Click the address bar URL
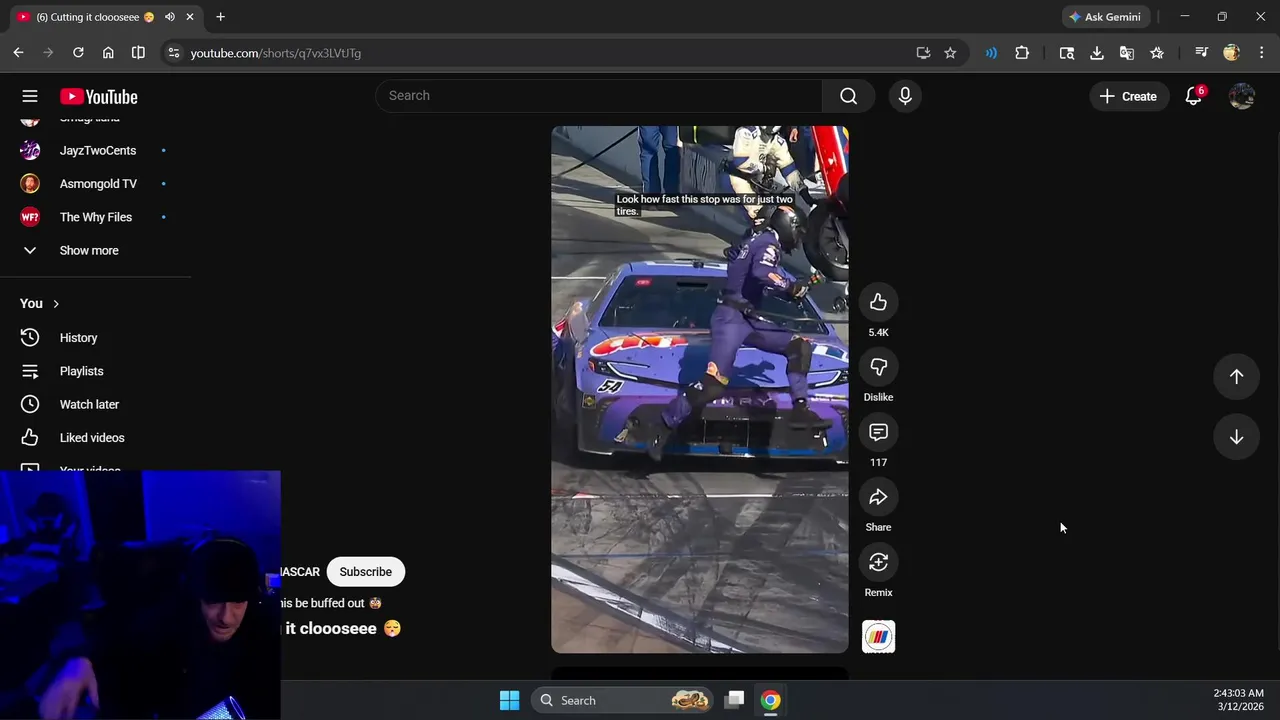The image size is (1280, 720). tap(276, 53)
